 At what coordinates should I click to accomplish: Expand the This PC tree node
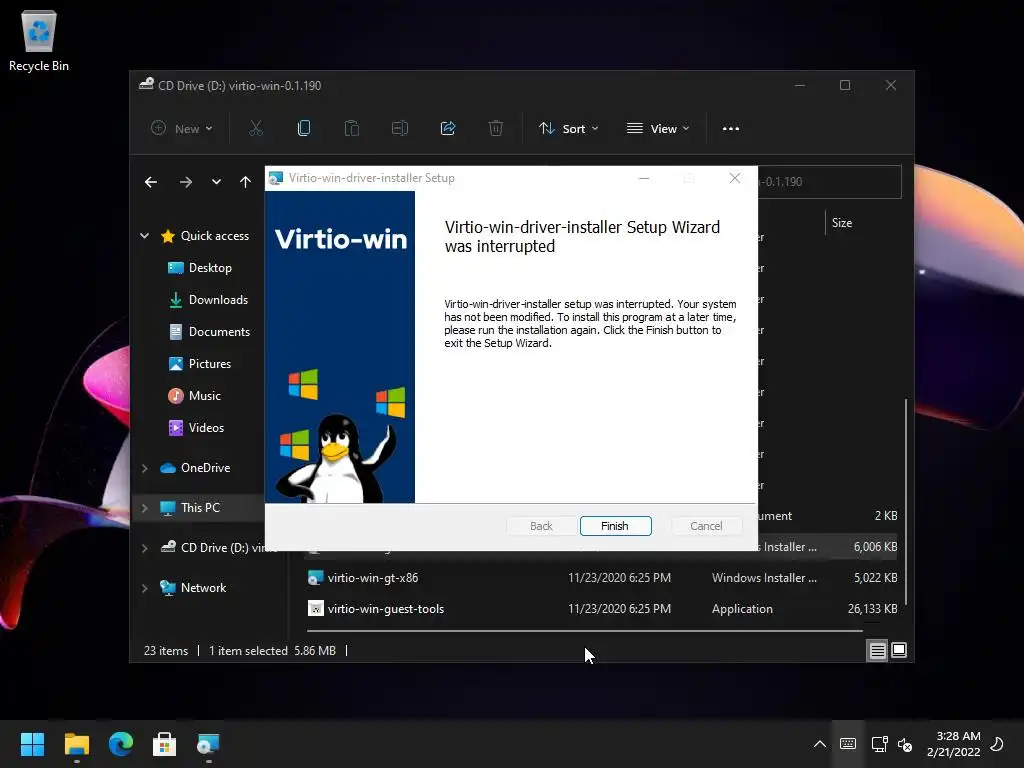click(144, 507)
